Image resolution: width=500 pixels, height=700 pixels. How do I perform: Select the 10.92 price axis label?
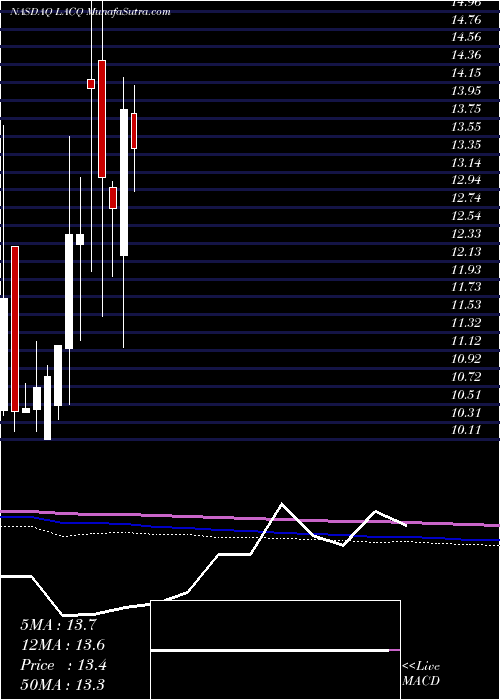466,359
